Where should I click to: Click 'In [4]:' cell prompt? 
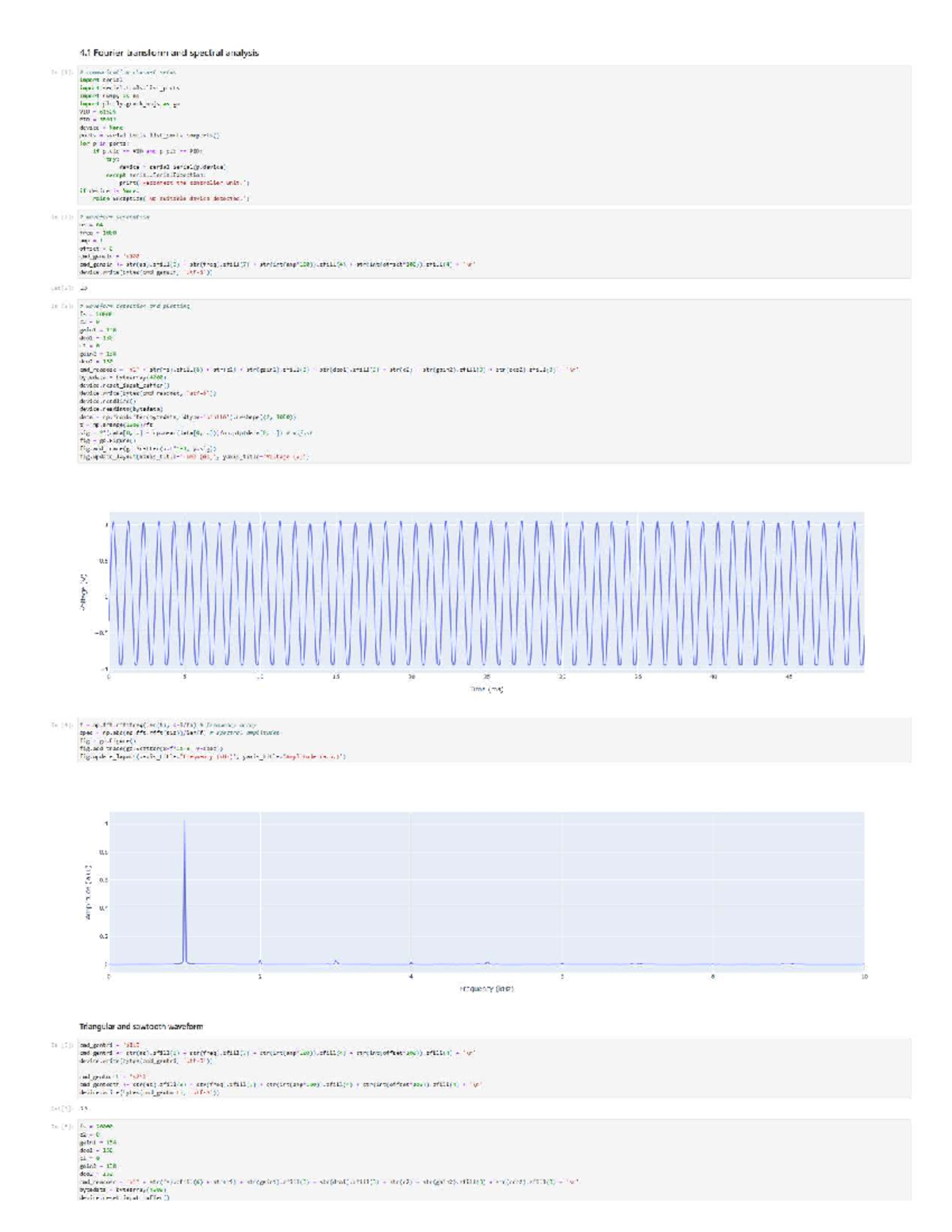click(x=62, y=725)
